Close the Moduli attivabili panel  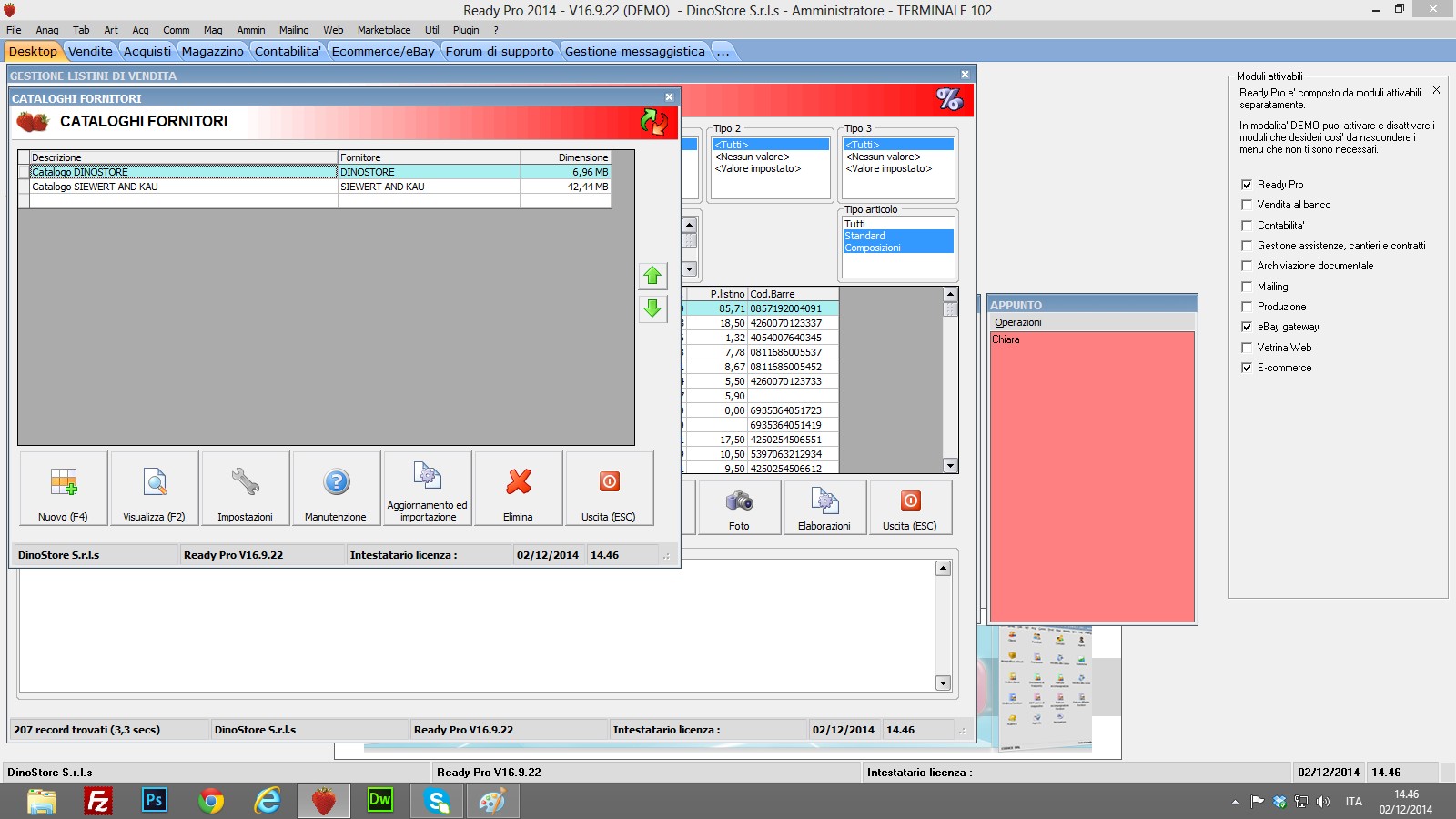(x=1436, y=89)
